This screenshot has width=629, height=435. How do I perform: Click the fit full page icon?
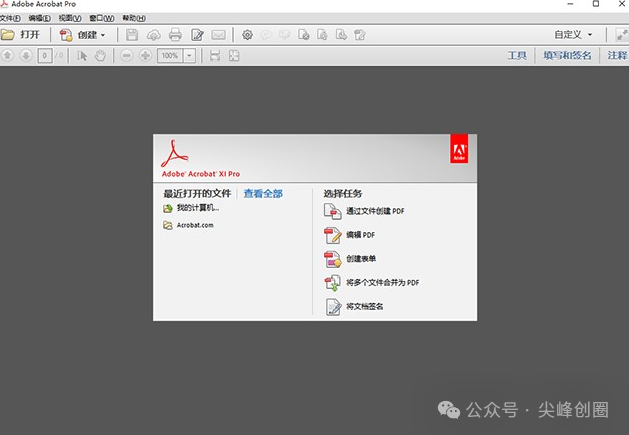234,56
